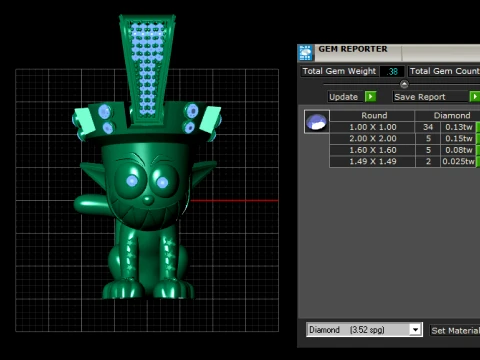The width and height of the screenshot is (480, 360).
Task: Click the Total Gem Weight value .38
Action: tap(393, 71)
